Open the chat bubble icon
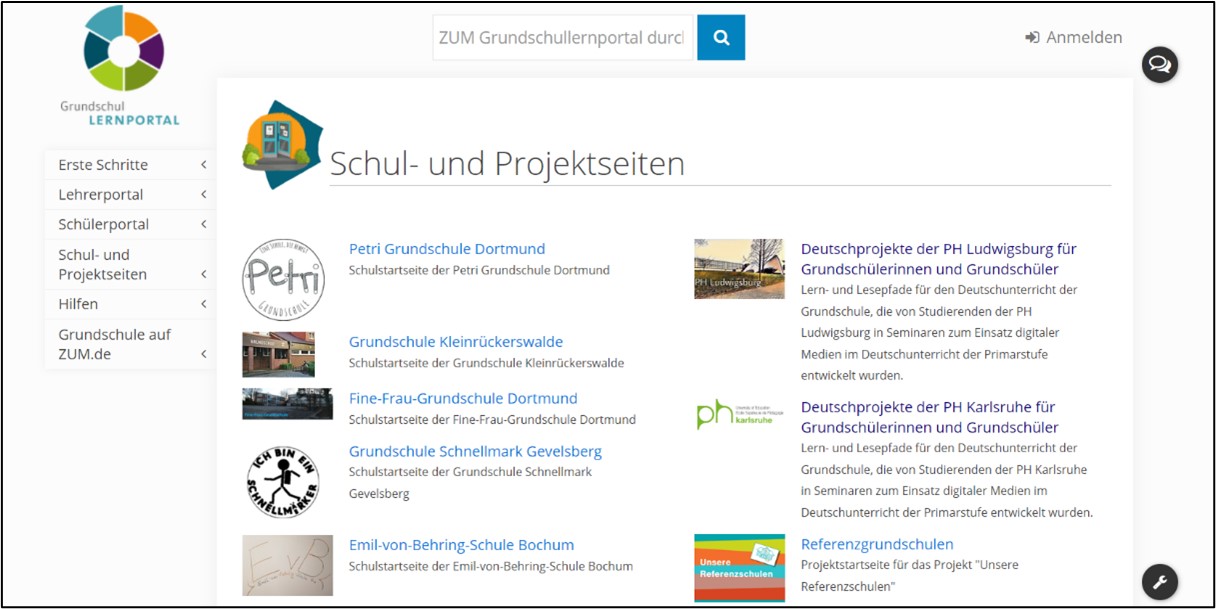 coord(1160,65)
